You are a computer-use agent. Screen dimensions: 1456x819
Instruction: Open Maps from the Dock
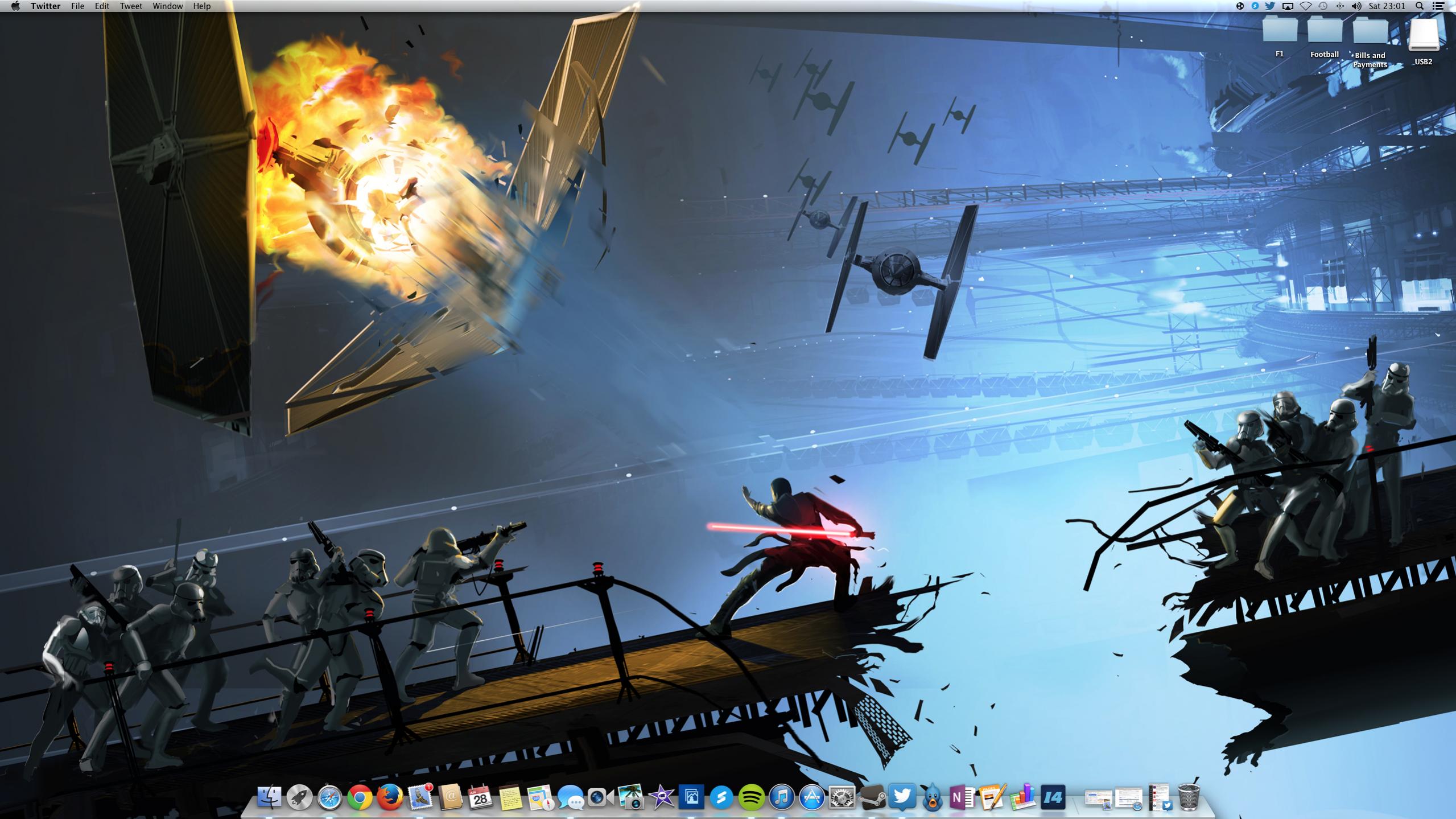click(541, 797)
